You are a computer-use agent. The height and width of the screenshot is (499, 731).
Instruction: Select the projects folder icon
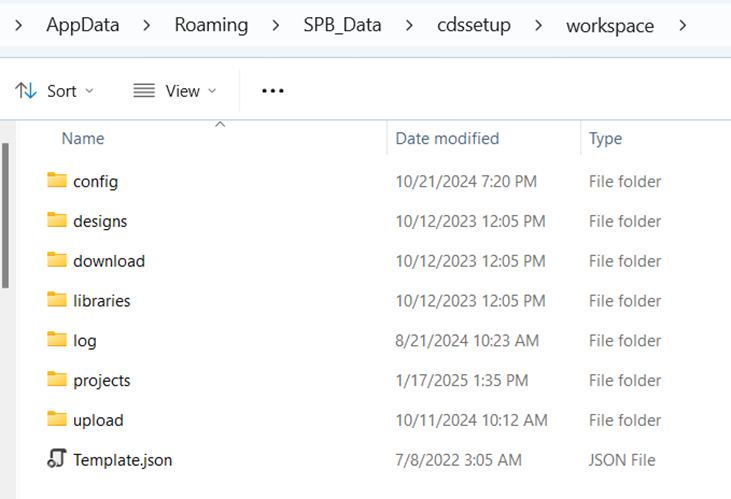56,380
